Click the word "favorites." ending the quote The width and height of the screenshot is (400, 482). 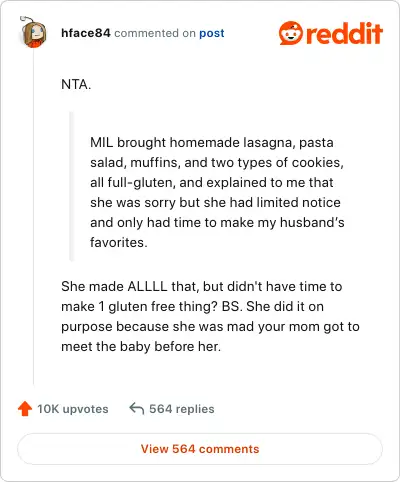(x=119, y=243)
